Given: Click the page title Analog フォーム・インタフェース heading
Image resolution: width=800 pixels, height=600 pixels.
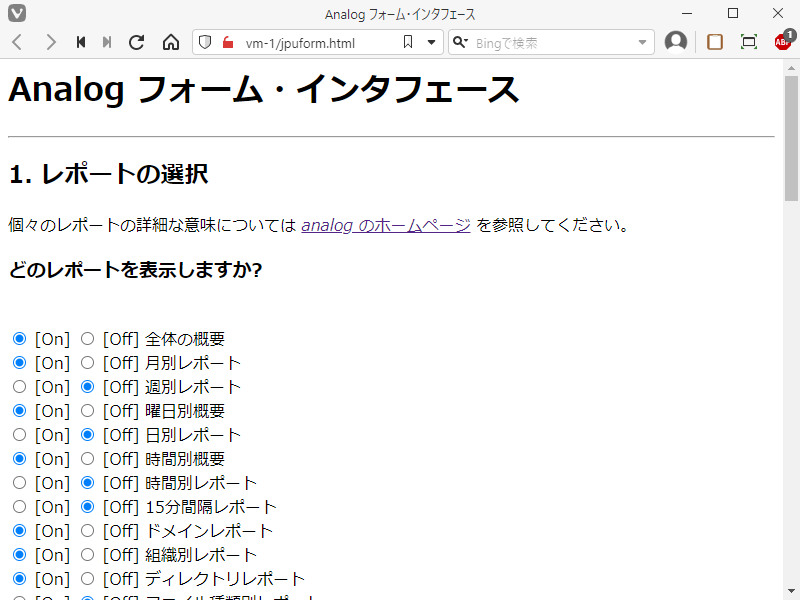Looking at the screenshot, I should click(x=264, y=90).
